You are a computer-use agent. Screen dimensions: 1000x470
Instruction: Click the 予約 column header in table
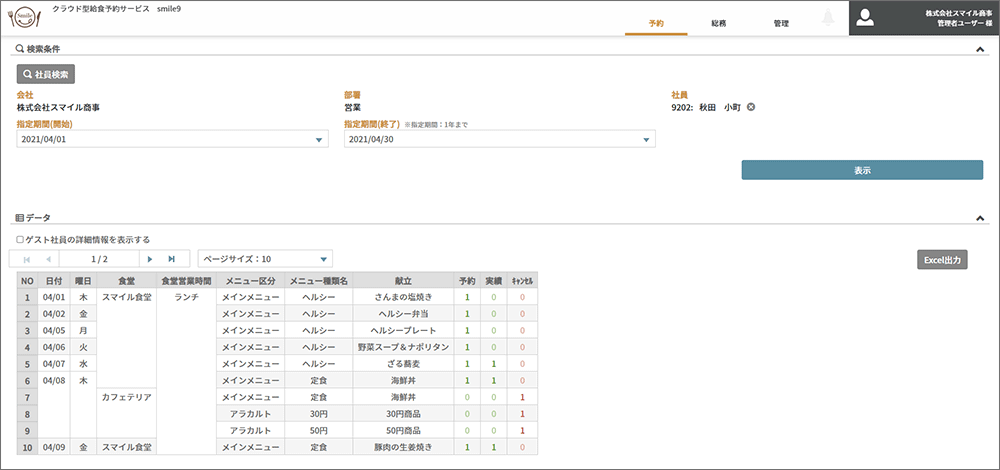click(x=467, y=281)
